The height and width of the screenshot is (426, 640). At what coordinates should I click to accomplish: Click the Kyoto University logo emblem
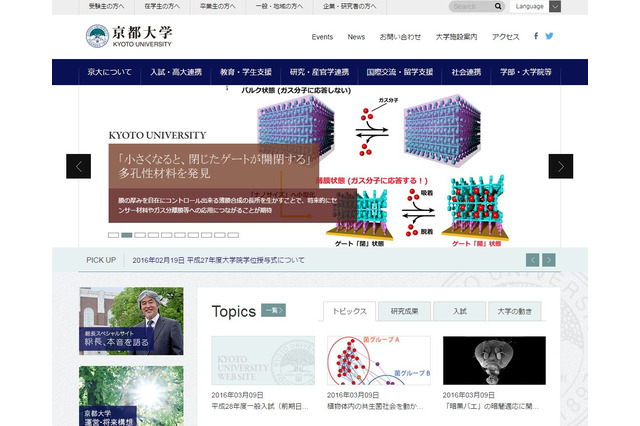pyautogui.click(x=97, y=36)
